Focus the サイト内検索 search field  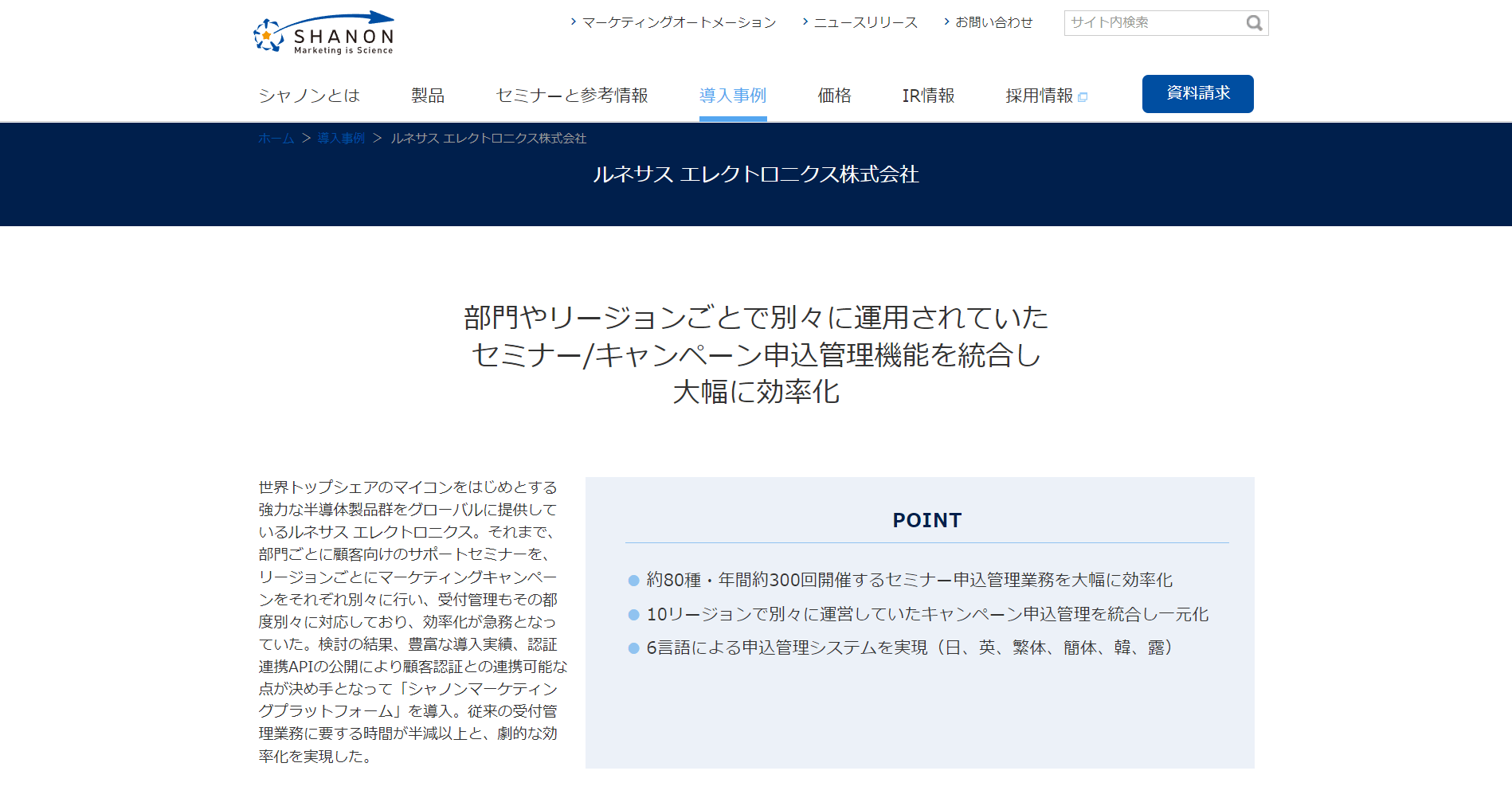point(1154,23)
